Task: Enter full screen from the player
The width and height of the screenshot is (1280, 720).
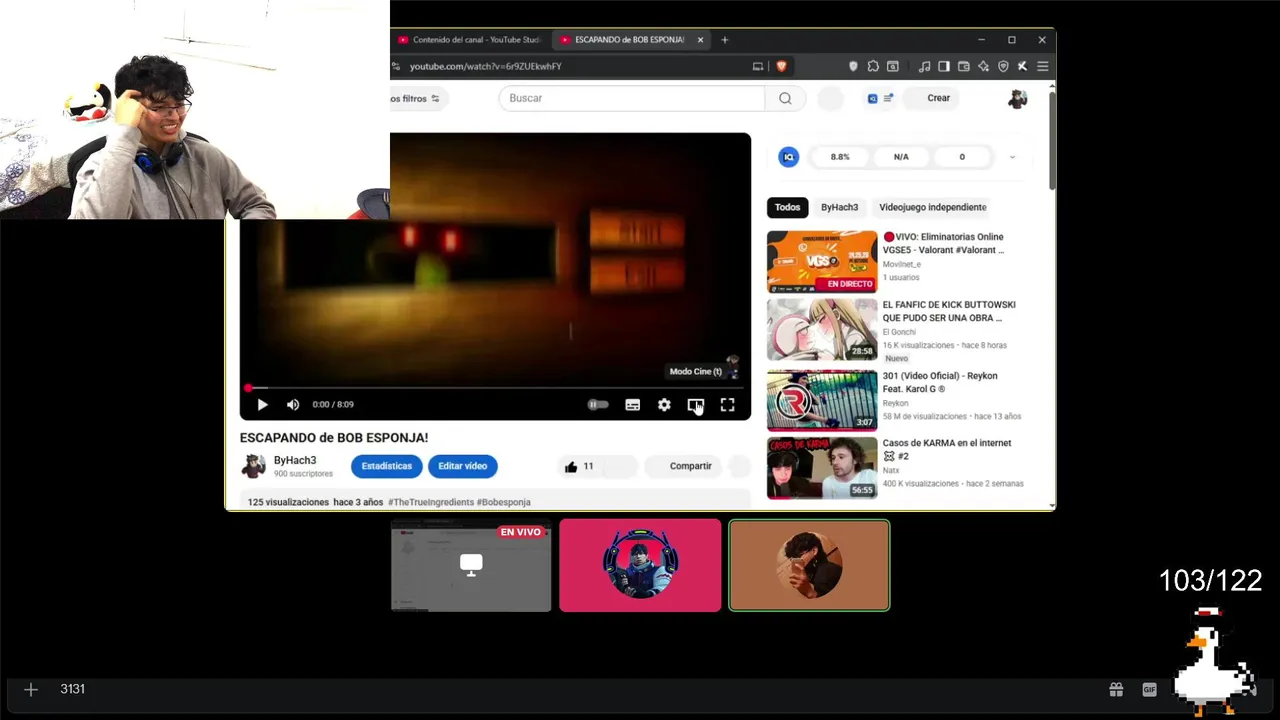Action: pyautogui.click(x=728, y=405)
